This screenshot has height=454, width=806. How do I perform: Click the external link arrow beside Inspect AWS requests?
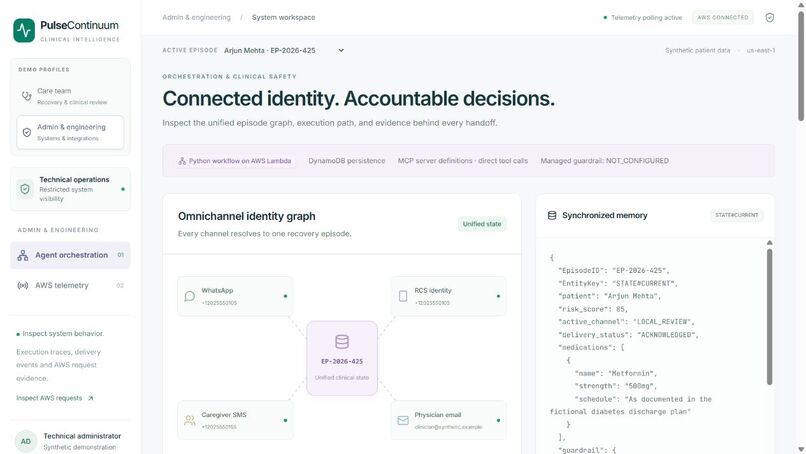[90, 398]
